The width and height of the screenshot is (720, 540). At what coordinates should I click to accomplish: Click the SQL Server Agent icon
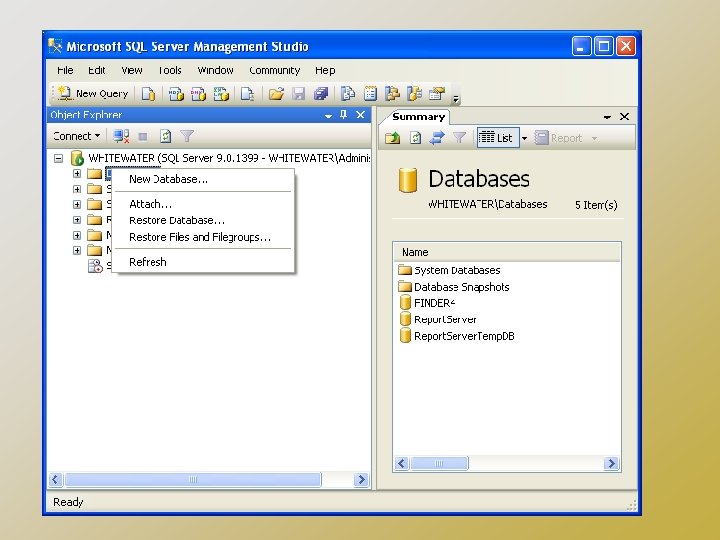coord(95,266)
